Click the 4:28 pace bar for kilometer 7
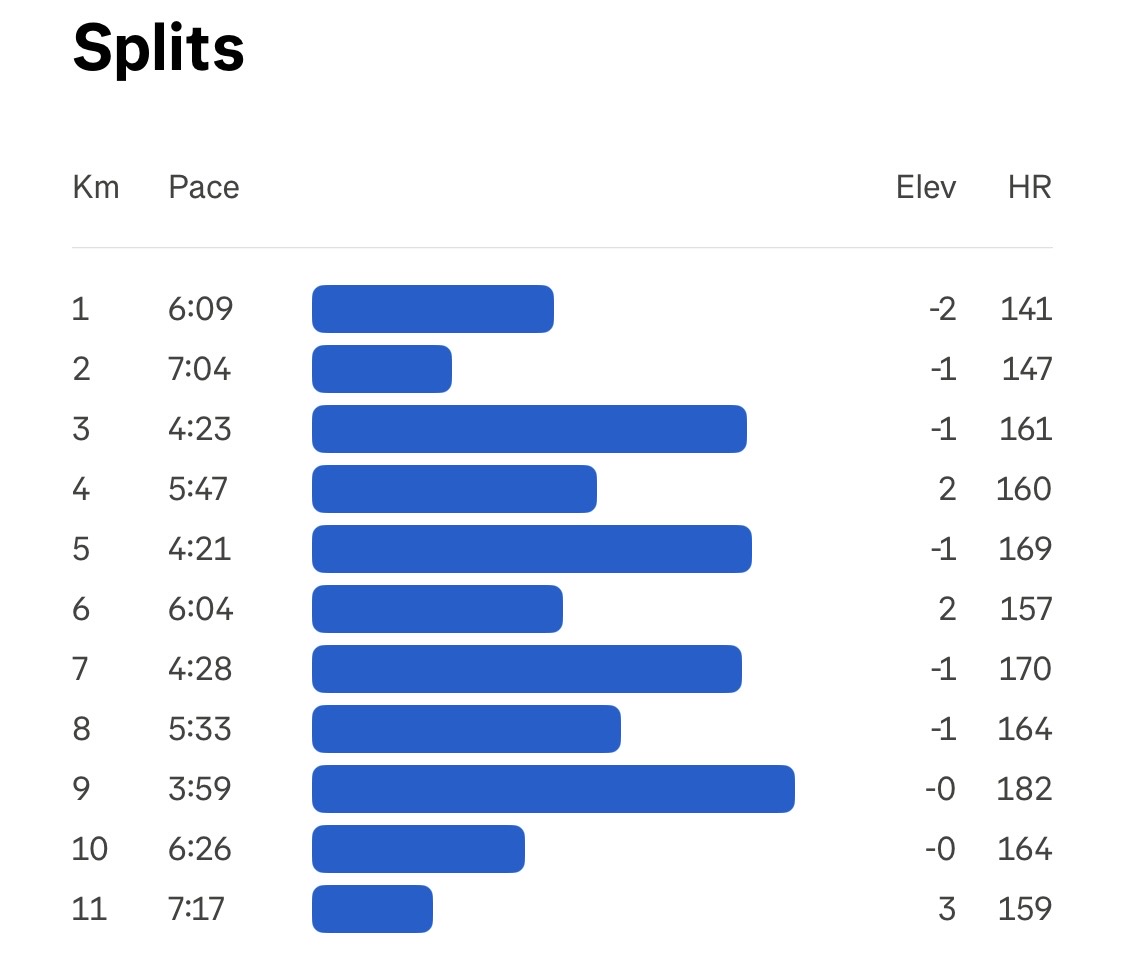 tap(527, 669)
